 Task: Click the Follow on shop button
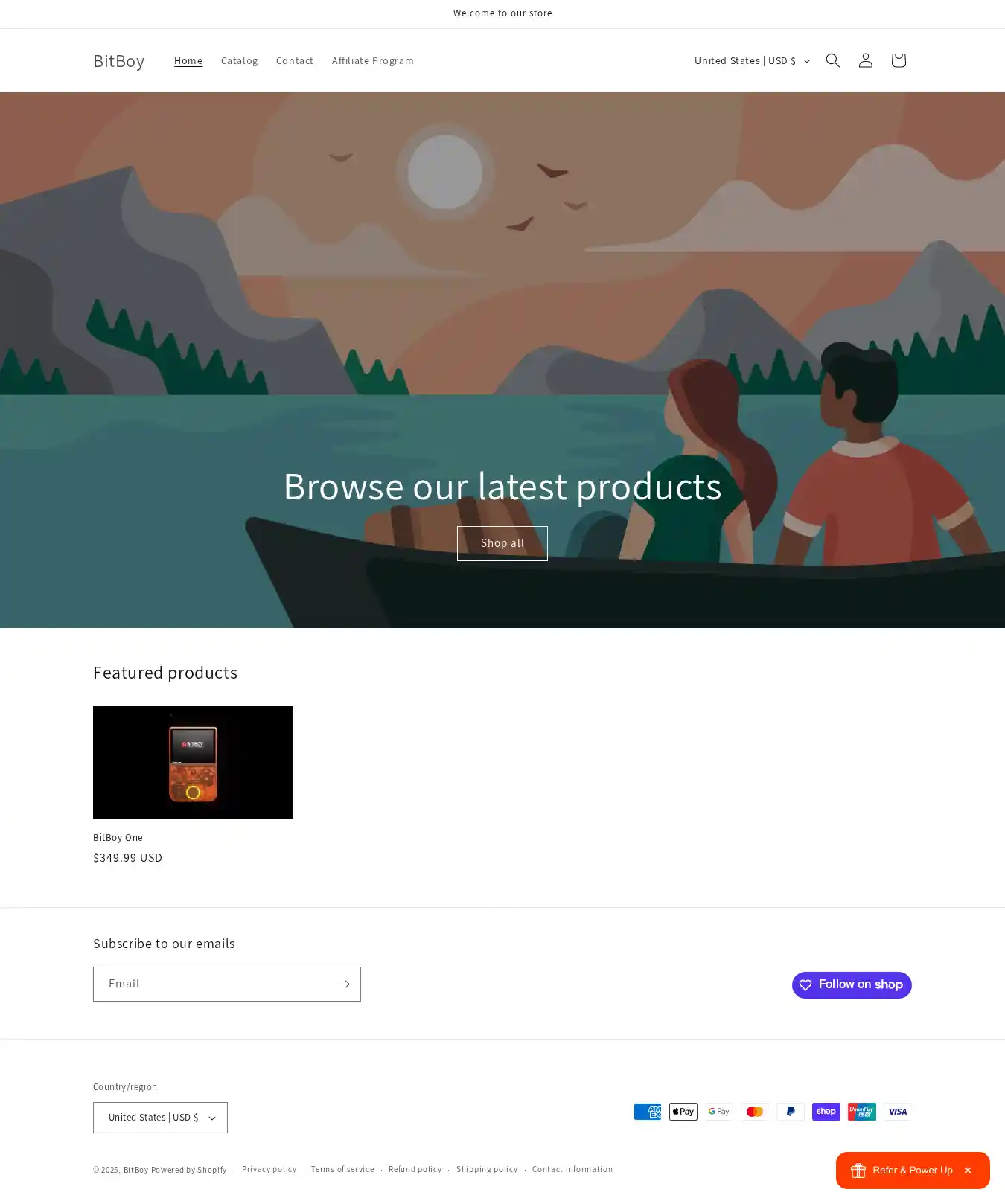(852, 985)
